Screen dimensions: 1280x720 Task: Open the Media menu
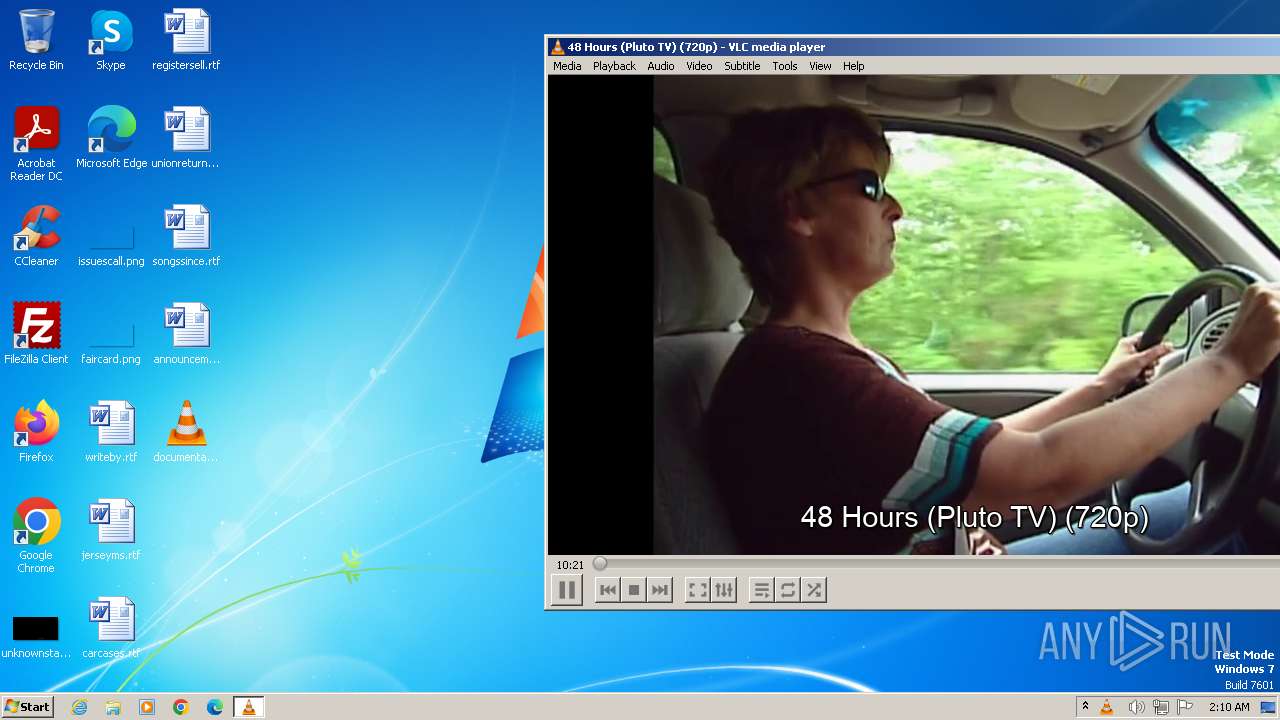click(x=567, y=66)
